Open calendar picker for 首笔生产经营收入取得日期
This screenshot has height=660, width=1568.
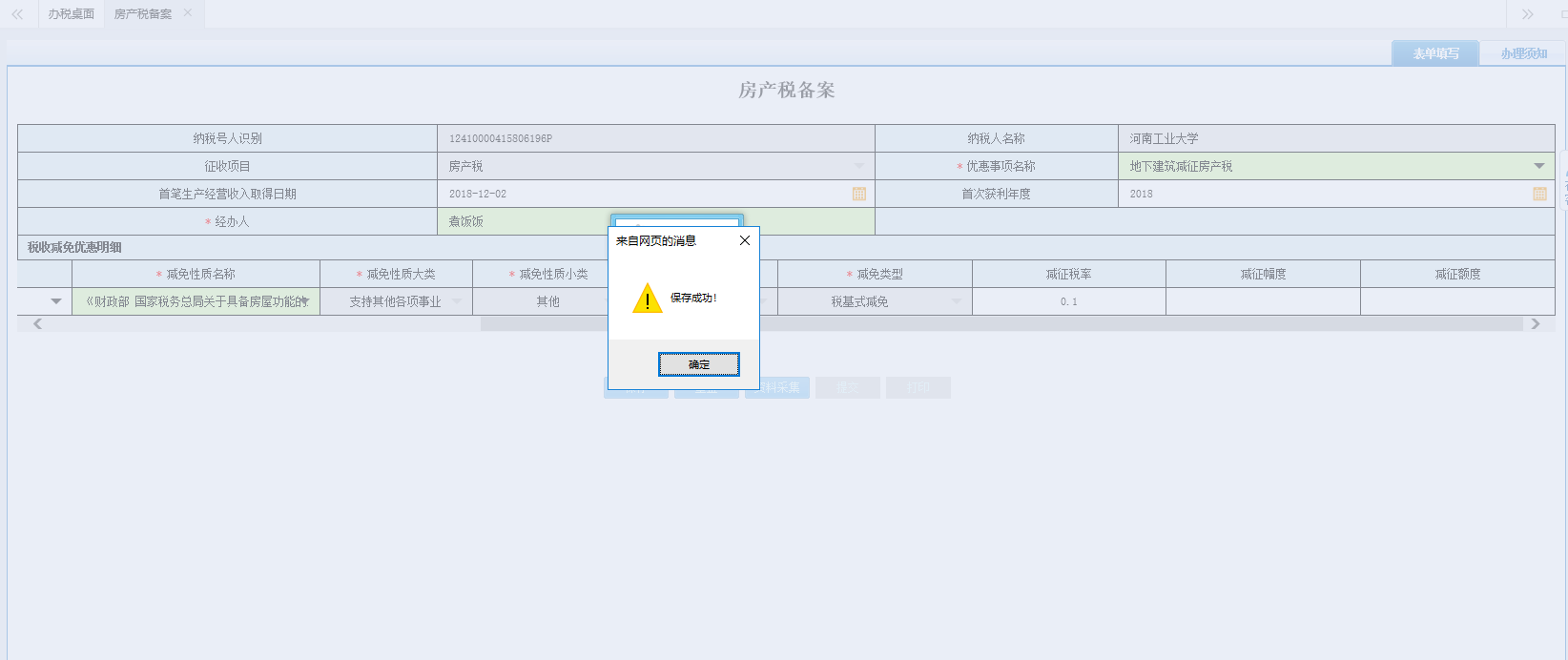click(x=858, y=194)
